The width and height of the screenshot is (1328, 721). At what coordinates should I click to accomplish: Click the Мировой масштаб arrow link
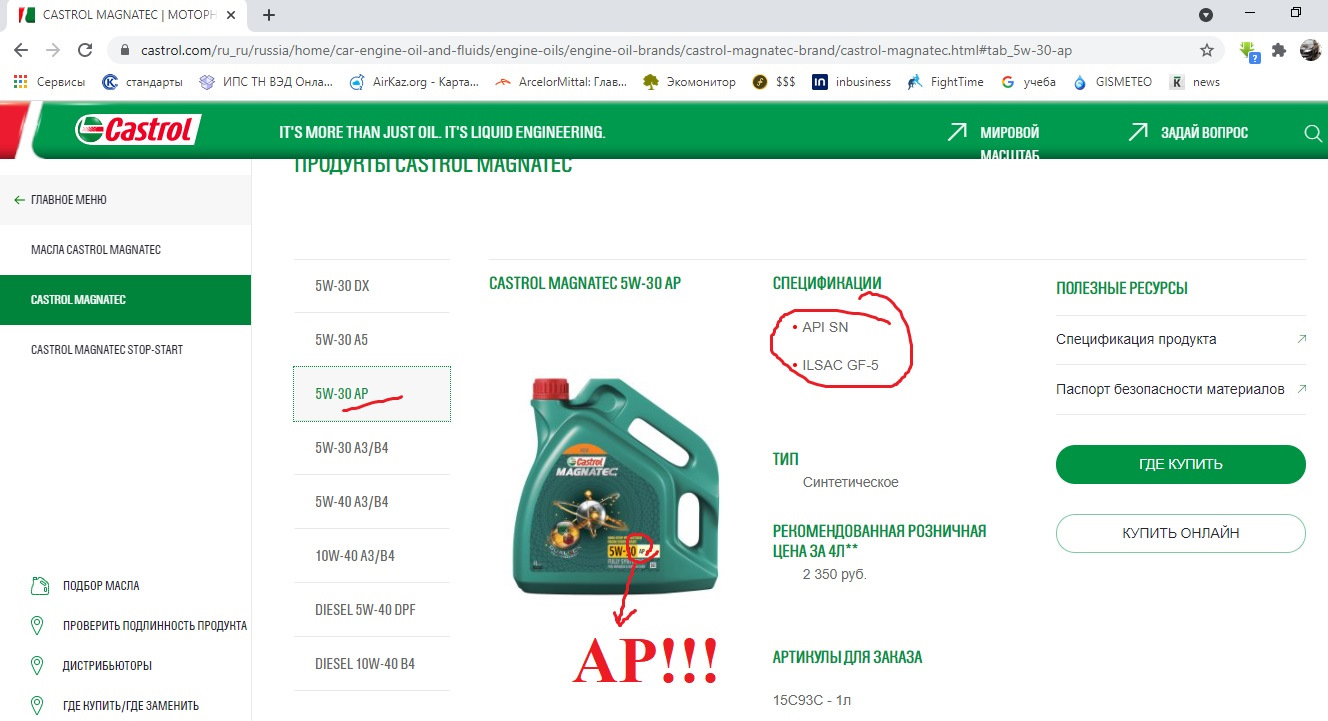coord(993,142)
